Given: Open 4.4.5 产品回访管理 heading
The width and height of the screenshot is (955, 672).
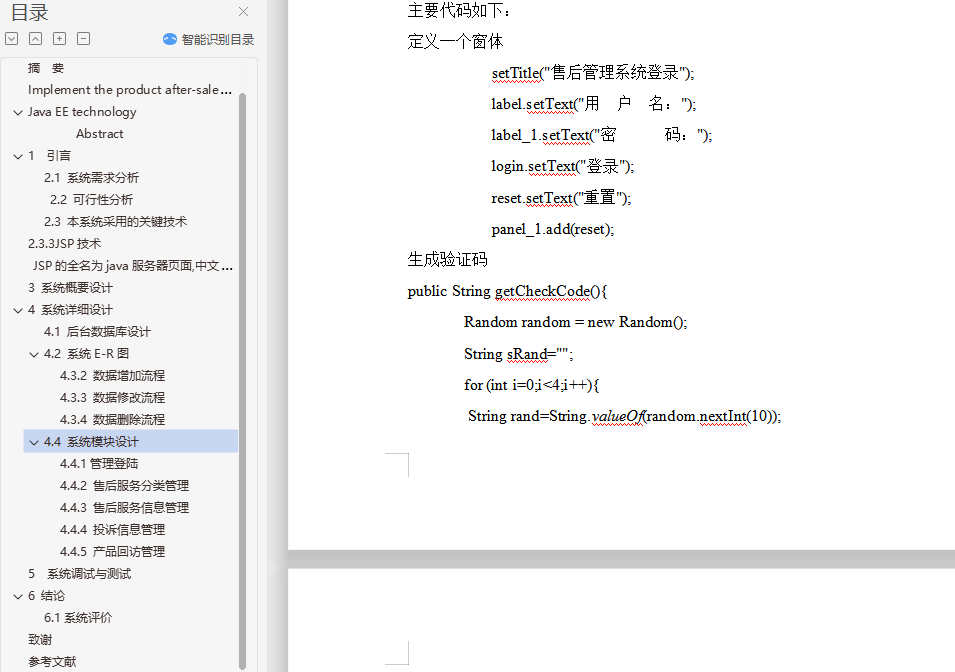Looking at the screenshot, I should pos(112,551).
